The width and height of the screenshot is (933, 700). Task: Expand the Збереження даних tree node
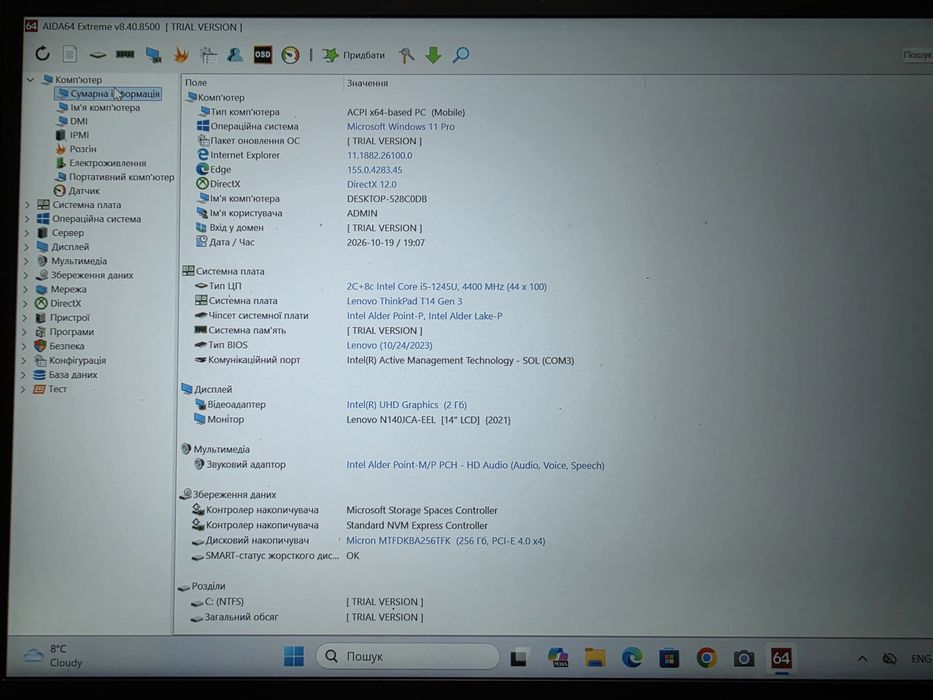26,275
